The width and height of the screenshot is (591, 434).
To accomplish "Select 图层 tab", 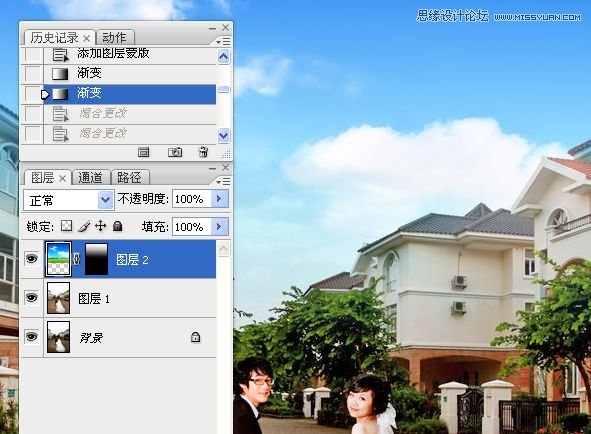I will (x=42, y=178).
